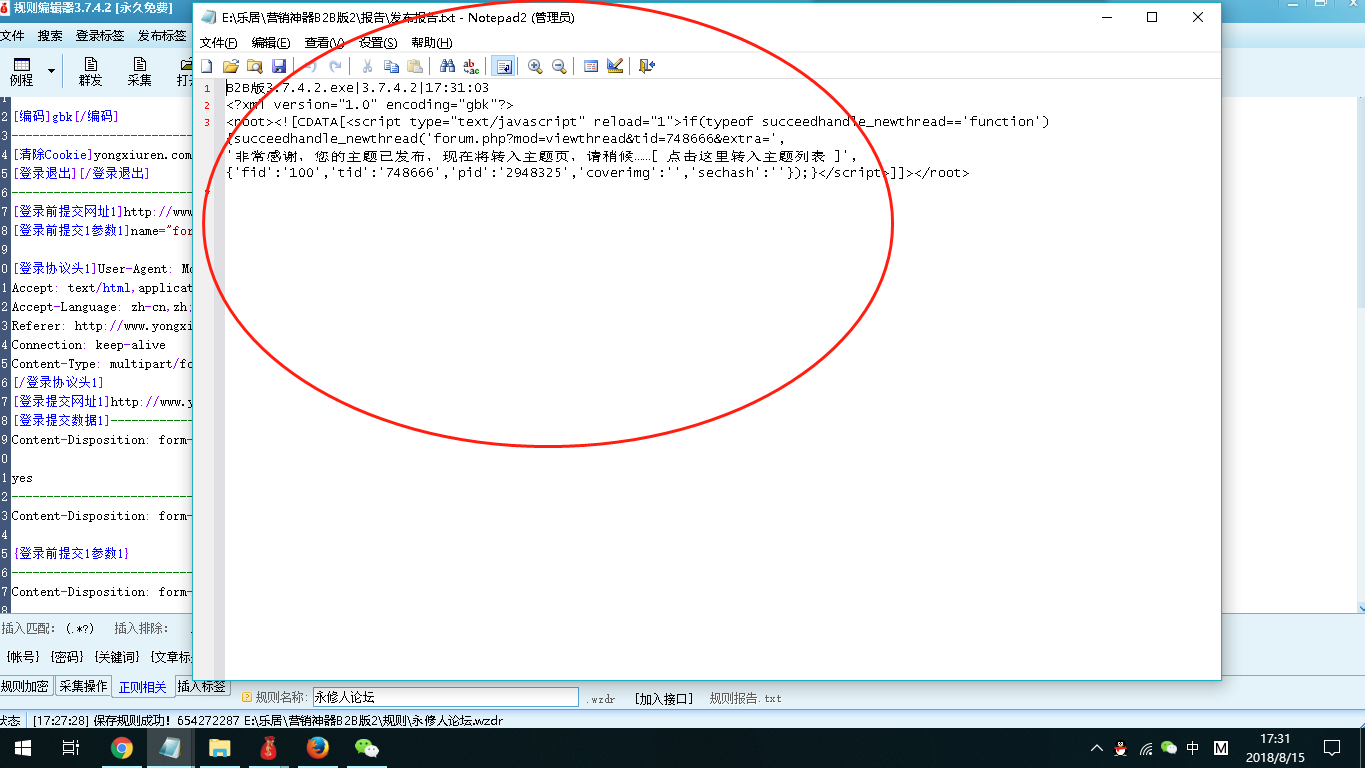
Task: Select the word wrap toggle in Notepad2 toolbar
Action: tap(503, 66)
